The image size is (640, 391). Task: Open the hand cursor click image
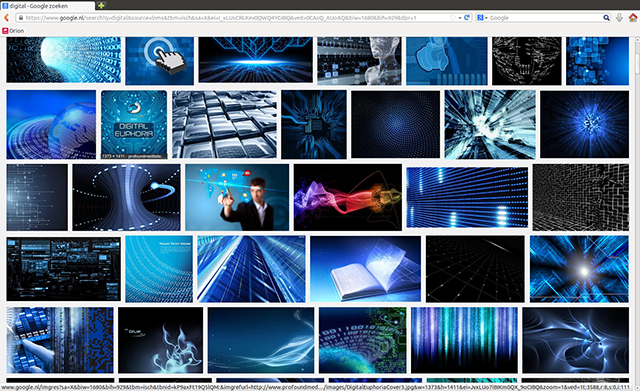[160, 61]
